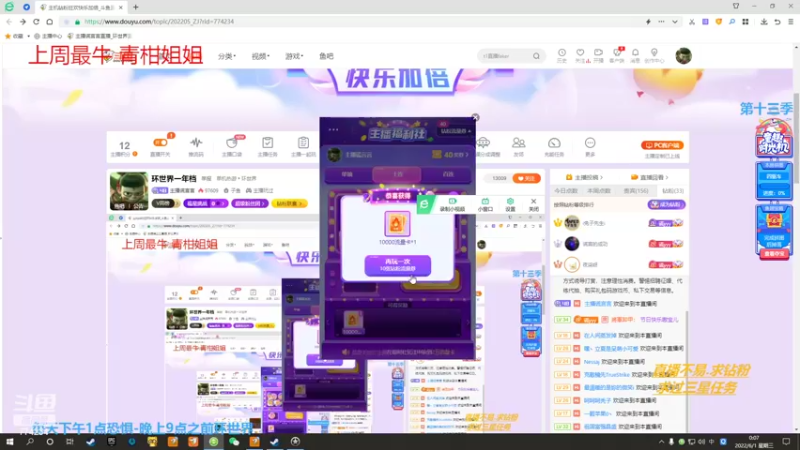Open the 童趣时光机 event badge on right sidebar

tap(773, 138)
